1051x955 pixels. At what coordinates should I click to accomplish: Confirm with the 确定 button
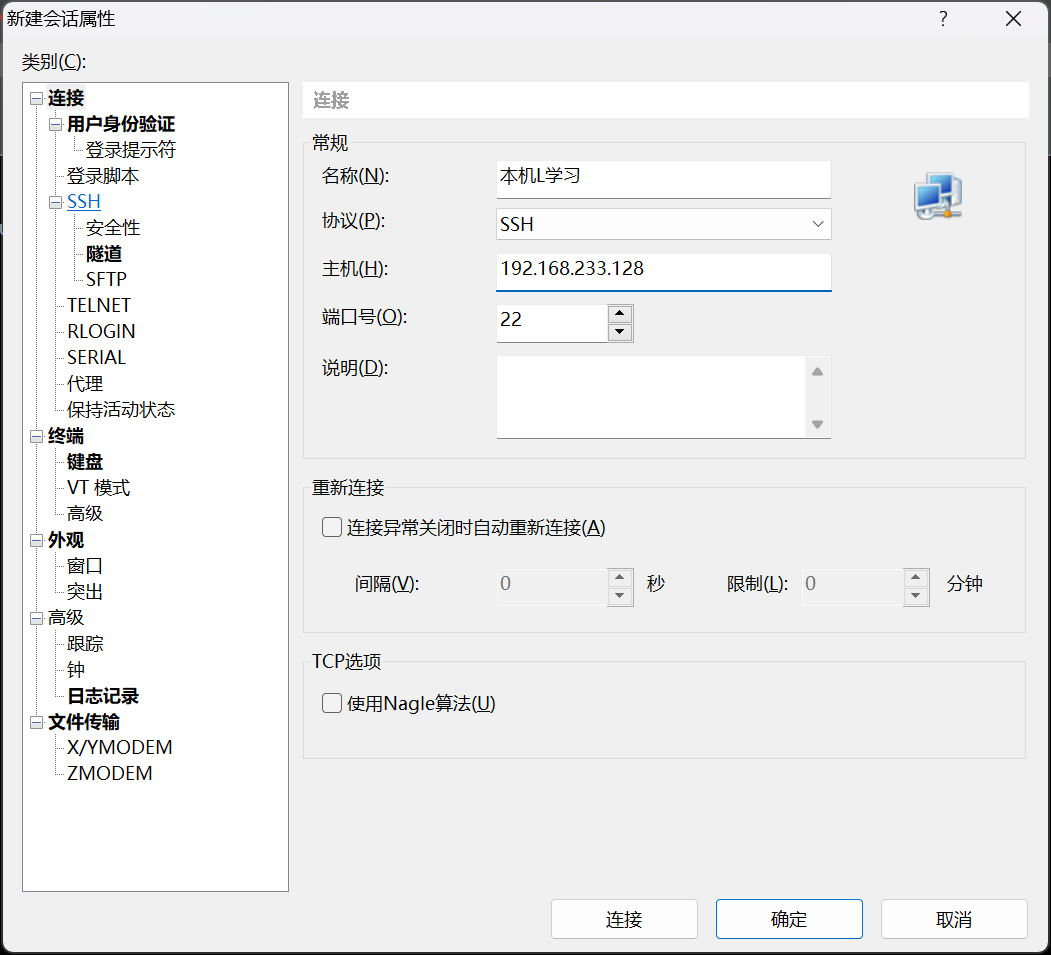(789, 919)
